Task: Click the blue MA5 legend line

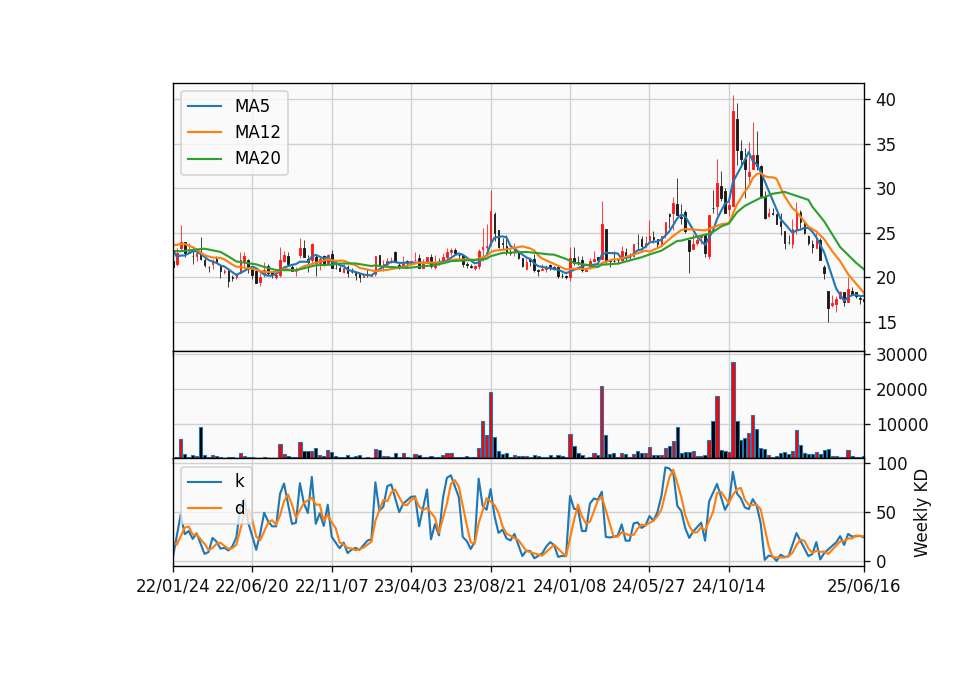Action: coord(204,106)
